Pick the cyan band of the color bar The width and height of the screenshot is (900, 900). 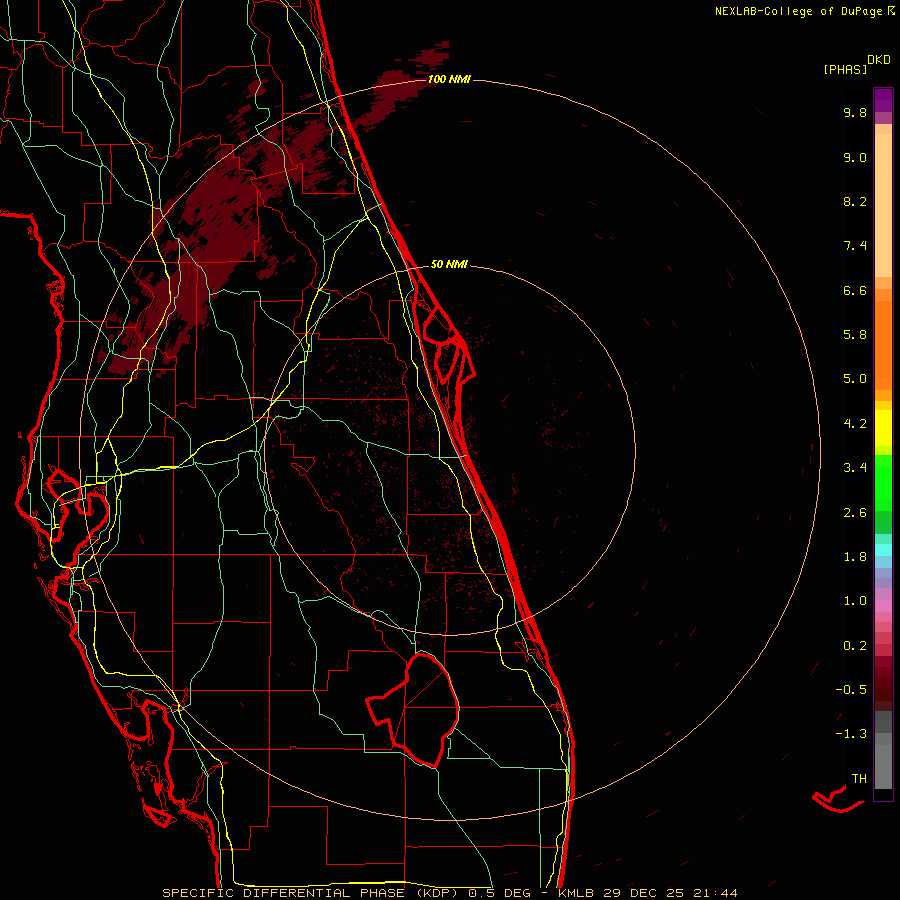(883, 550)
